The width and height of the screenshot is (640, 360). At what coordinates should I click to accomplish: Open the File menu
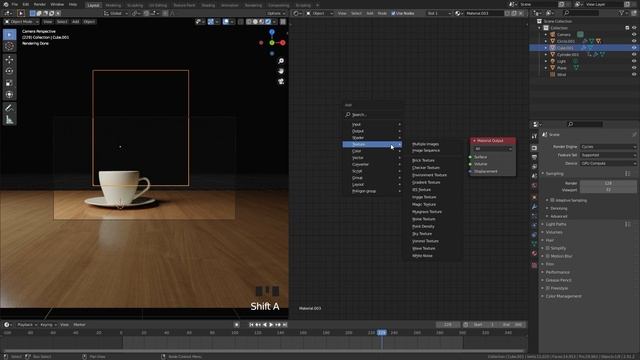pos(15,4)
